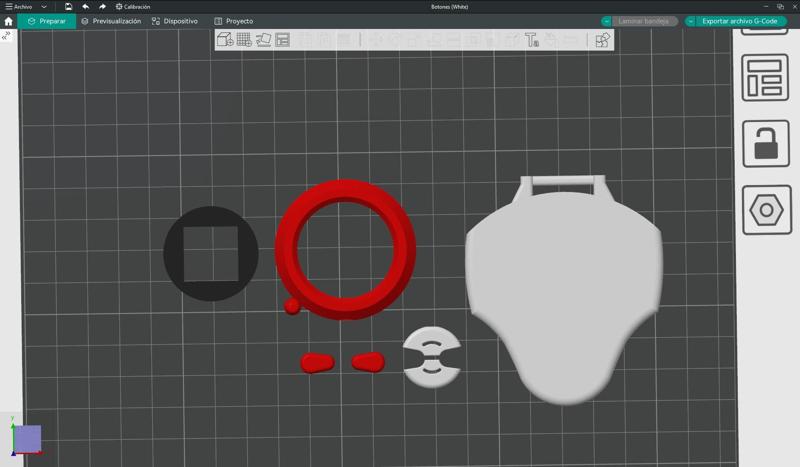Screen dimensions: 800x467
Task: Redo the action with the right-curved arrow icon
Action: click(x=102, y=7)
